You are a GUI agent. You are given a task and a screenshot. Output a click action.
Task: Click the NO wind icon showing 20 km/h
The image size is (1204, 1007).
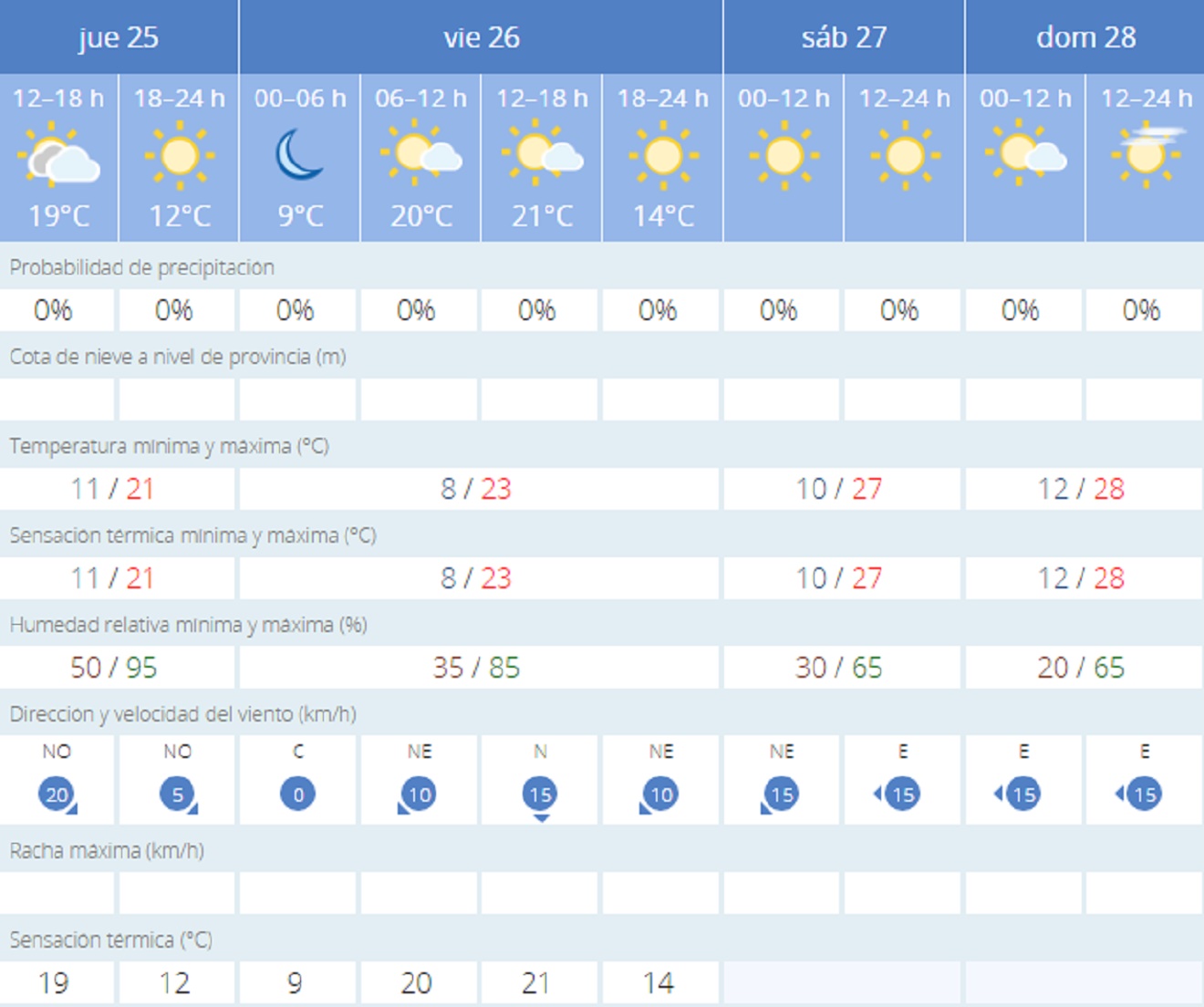(57, 794)
